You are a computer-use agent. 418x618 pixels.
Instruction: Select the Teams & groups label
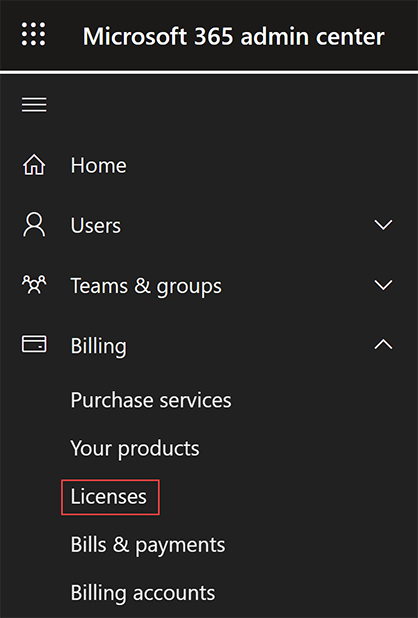click(146, 286)
